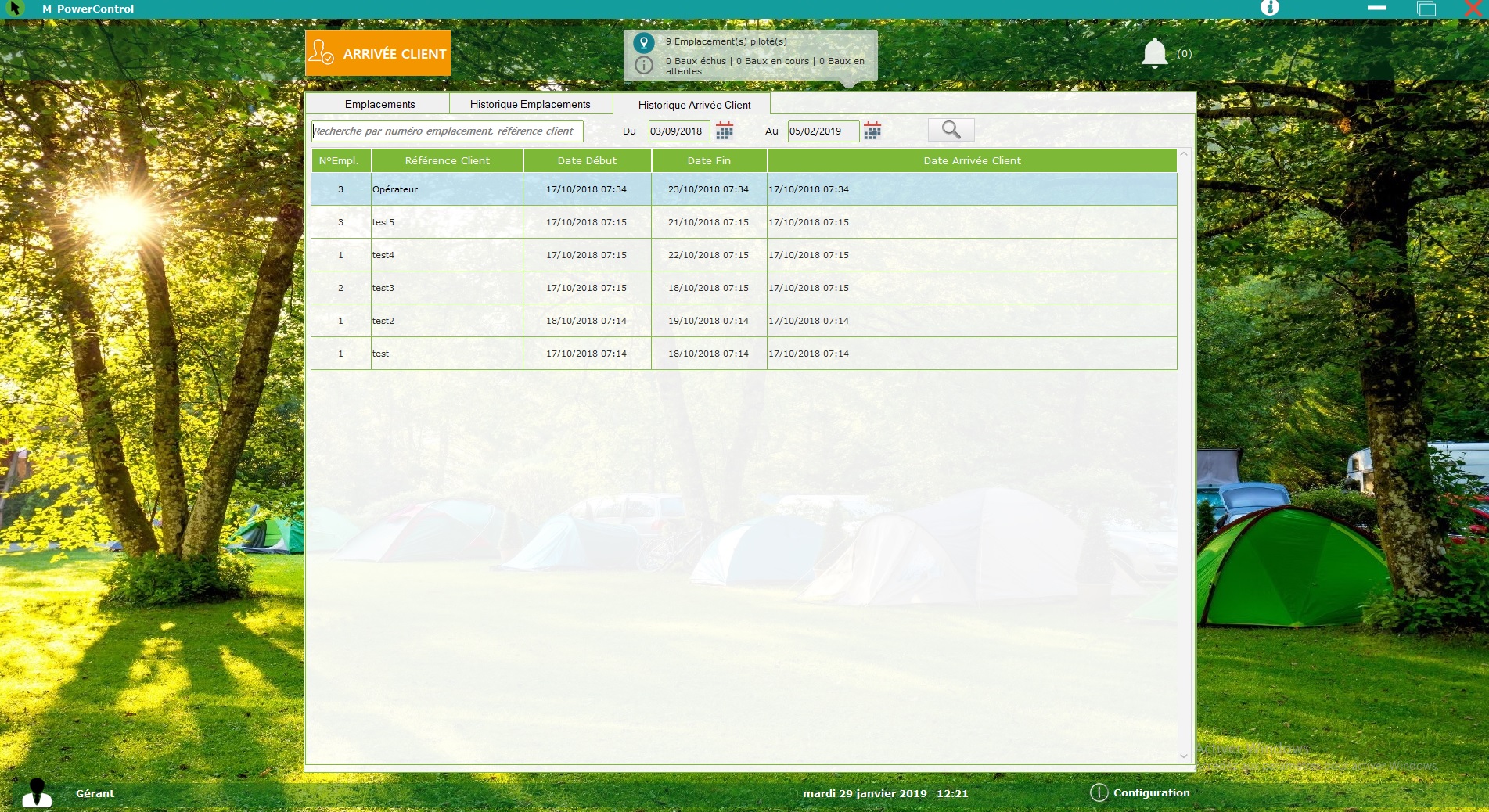Screen dimensions: 1489x812
Task: Click the scrollbar down arrow in table
Action: click(x=1183, y=756)
